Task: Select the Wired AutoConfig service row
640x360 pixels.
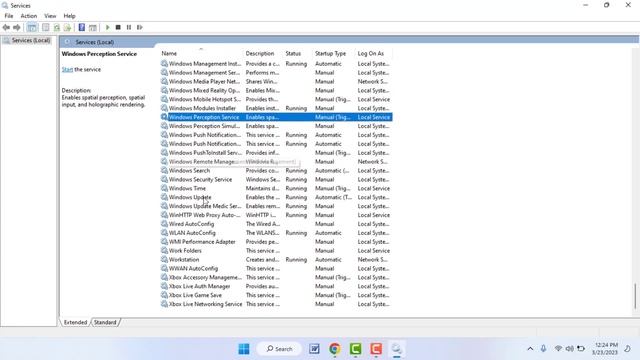Action: [276, 224]
